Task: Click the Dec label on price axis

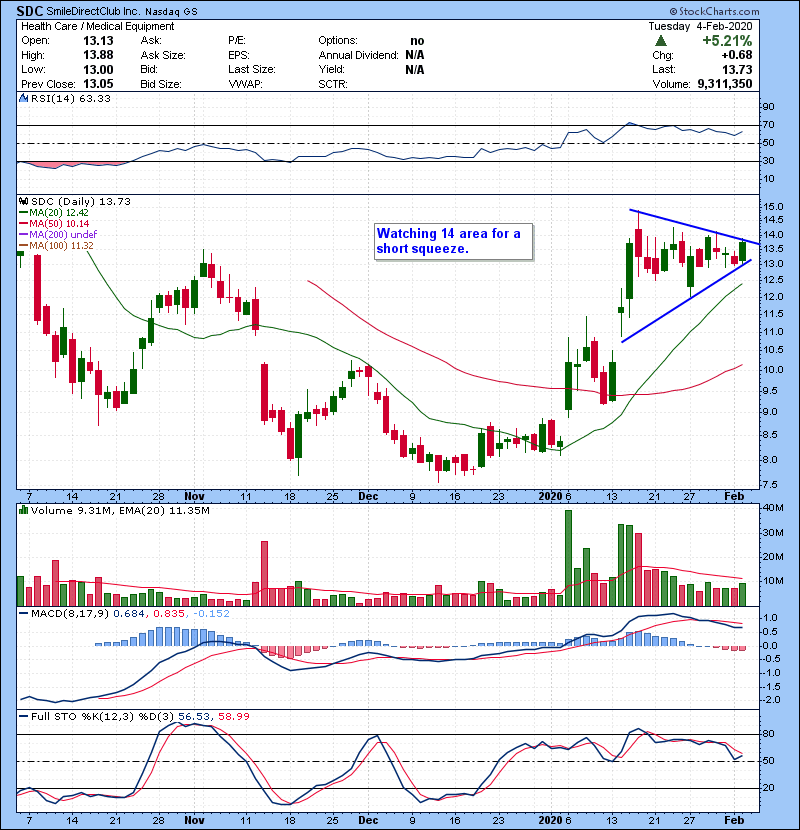Action: coord(368,496)
